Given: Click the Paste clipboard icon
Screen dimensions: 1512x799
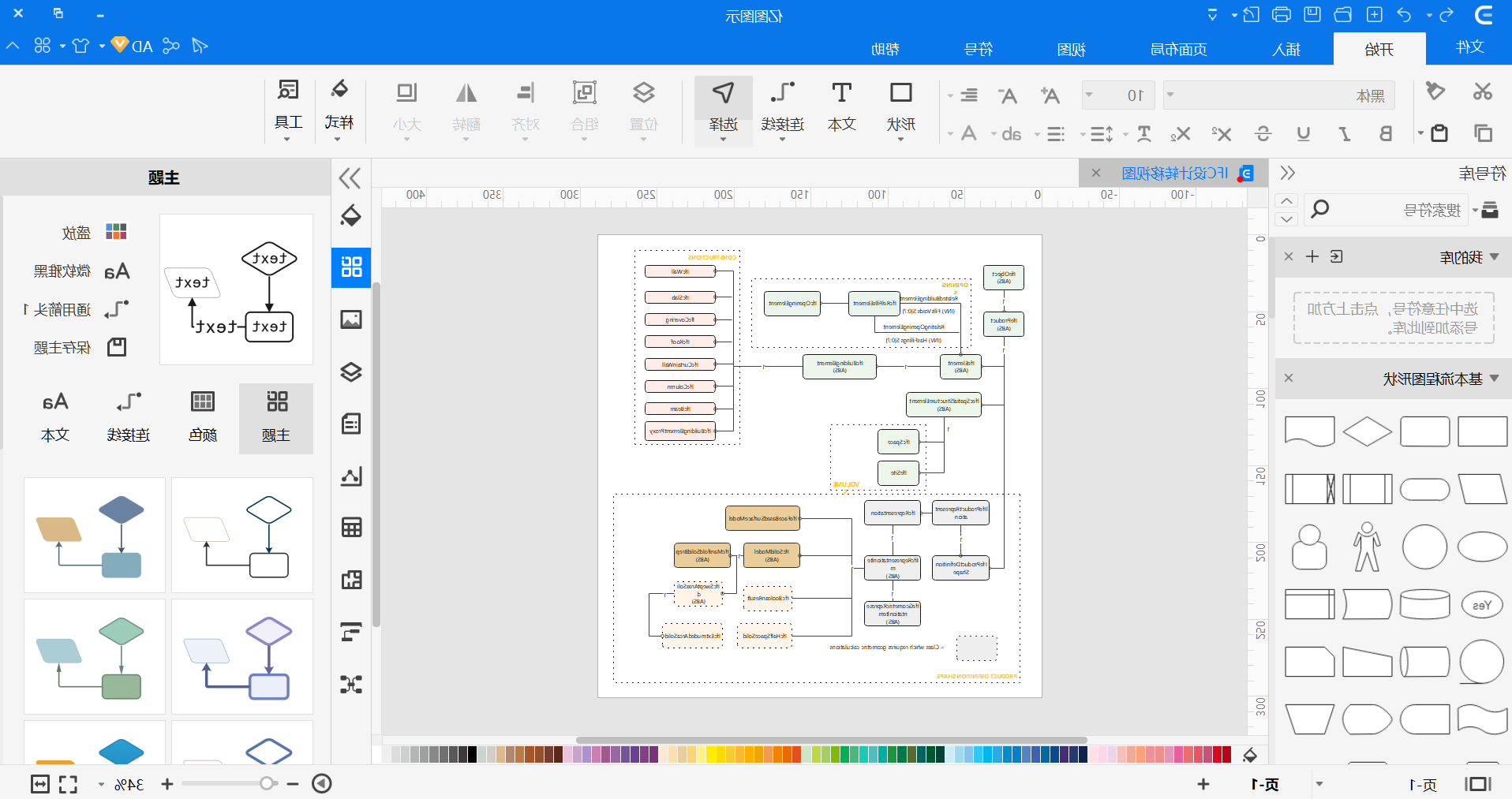Looking at the screenshot, I should pos(1439,133).
